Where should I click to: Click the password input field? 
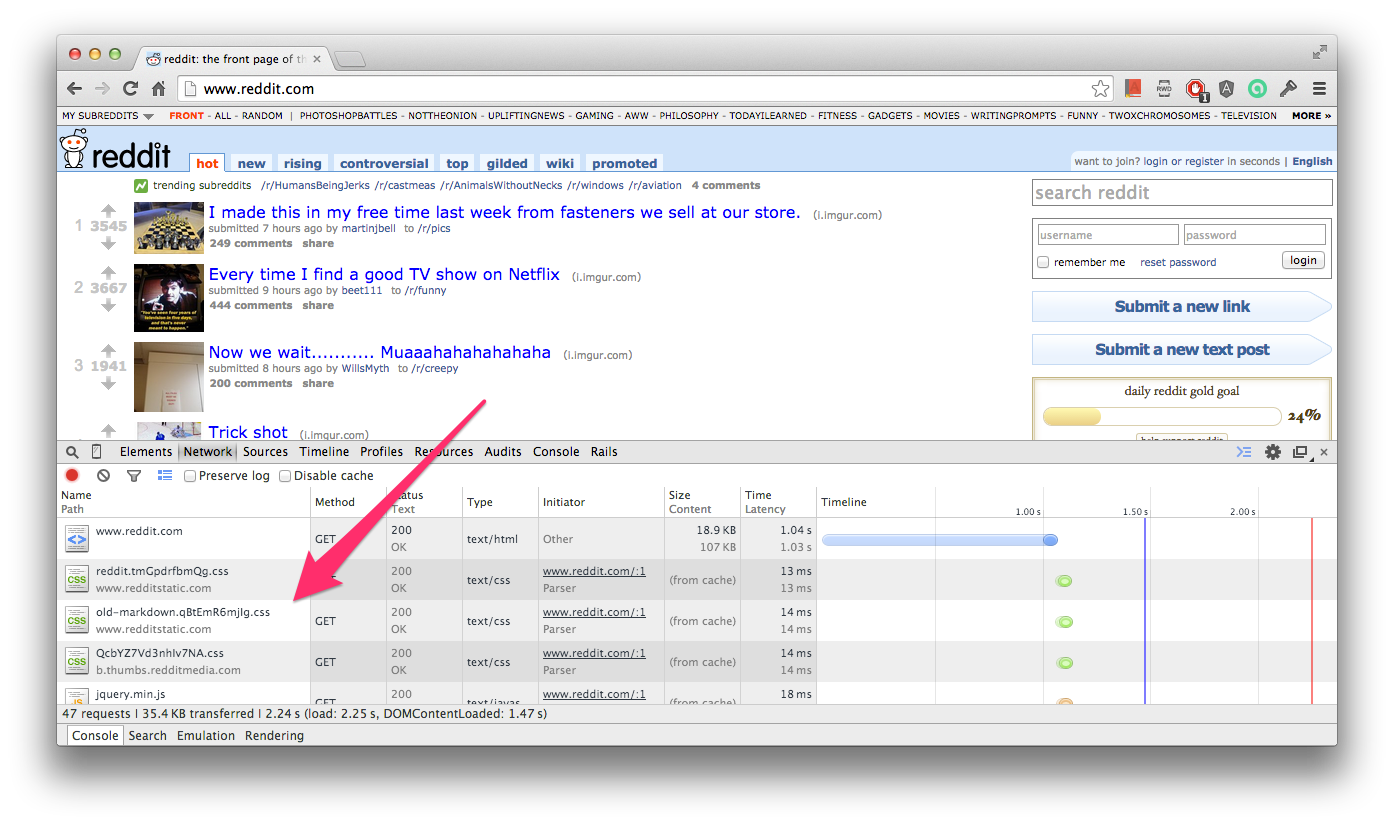(x=1255, y=235)
